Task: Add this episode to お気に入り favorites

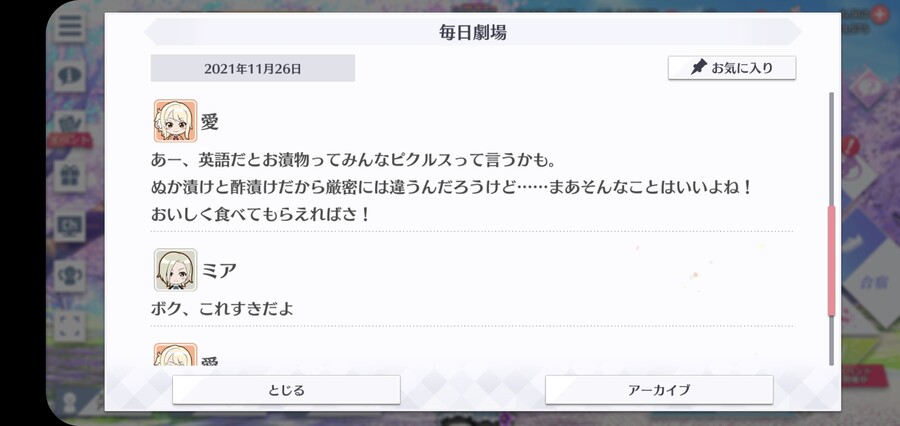Action: [732, 68]
